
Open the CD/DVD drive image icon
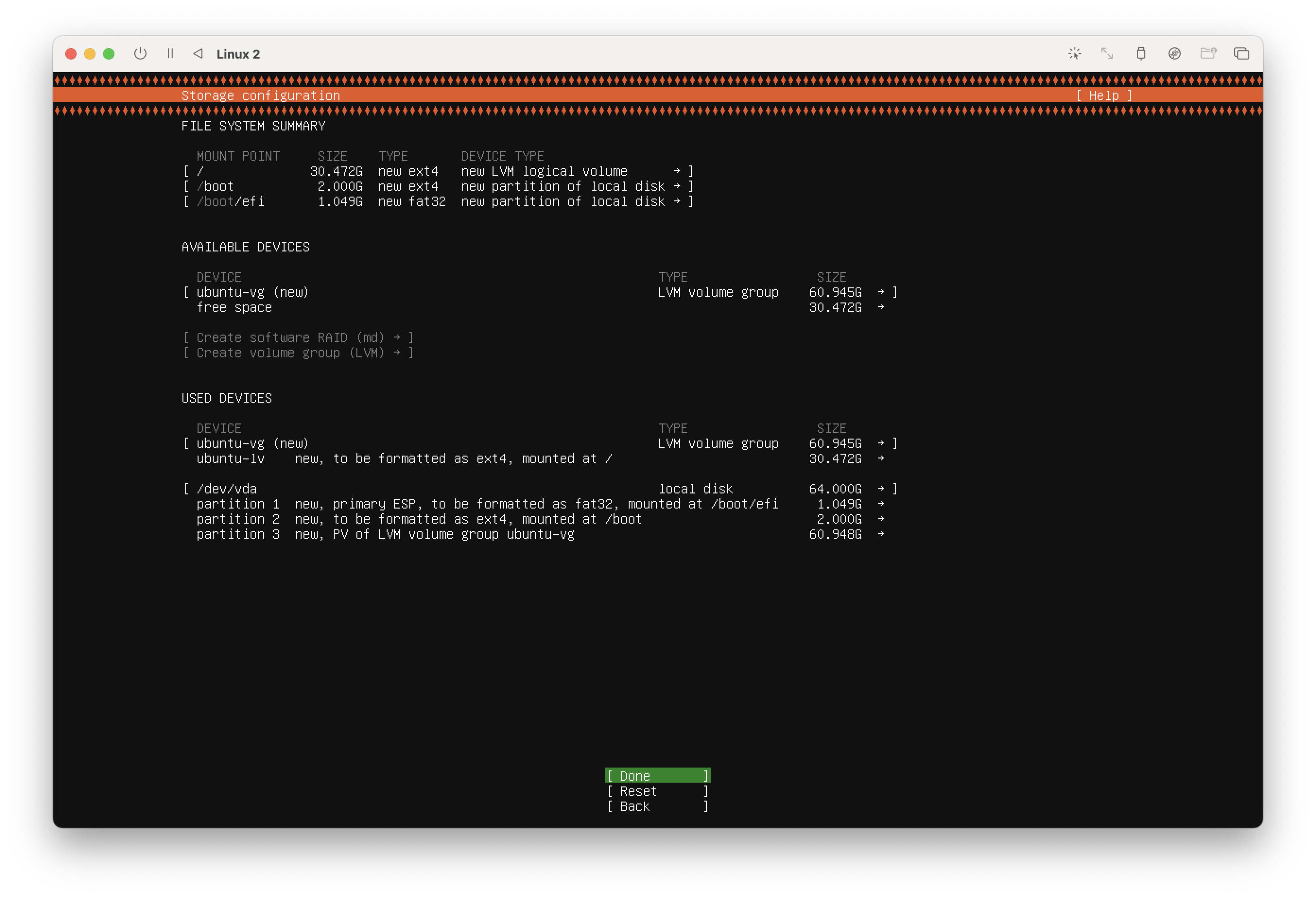coord(1175,54)
